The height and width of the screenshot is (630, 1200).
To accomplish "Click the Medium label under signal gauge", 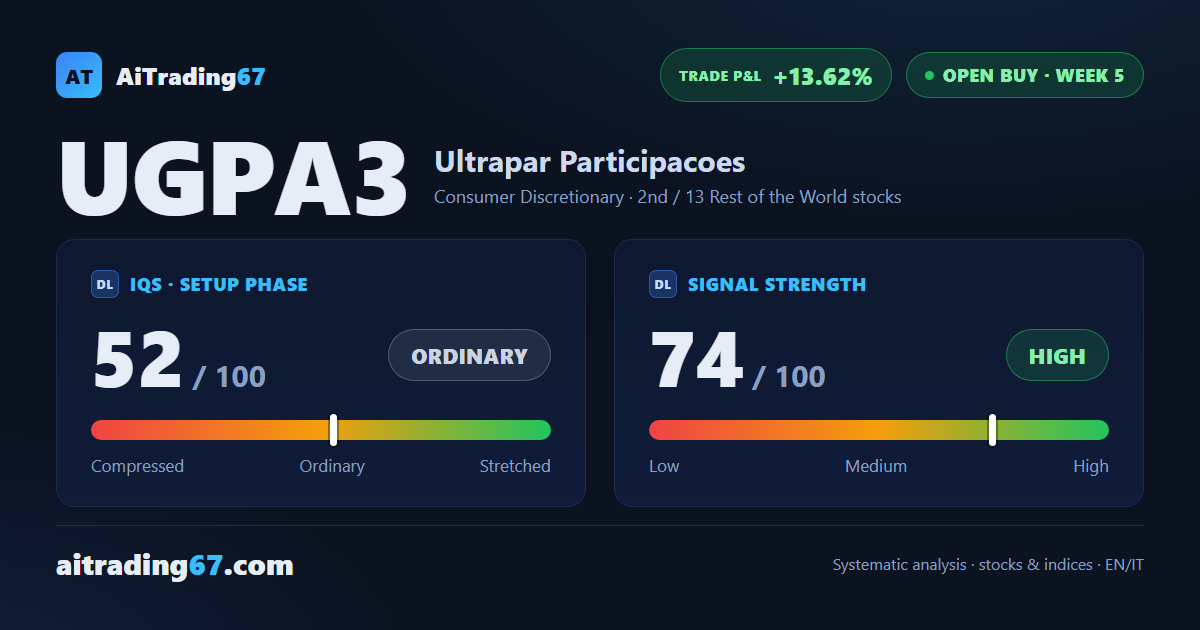I will point(876,466).
